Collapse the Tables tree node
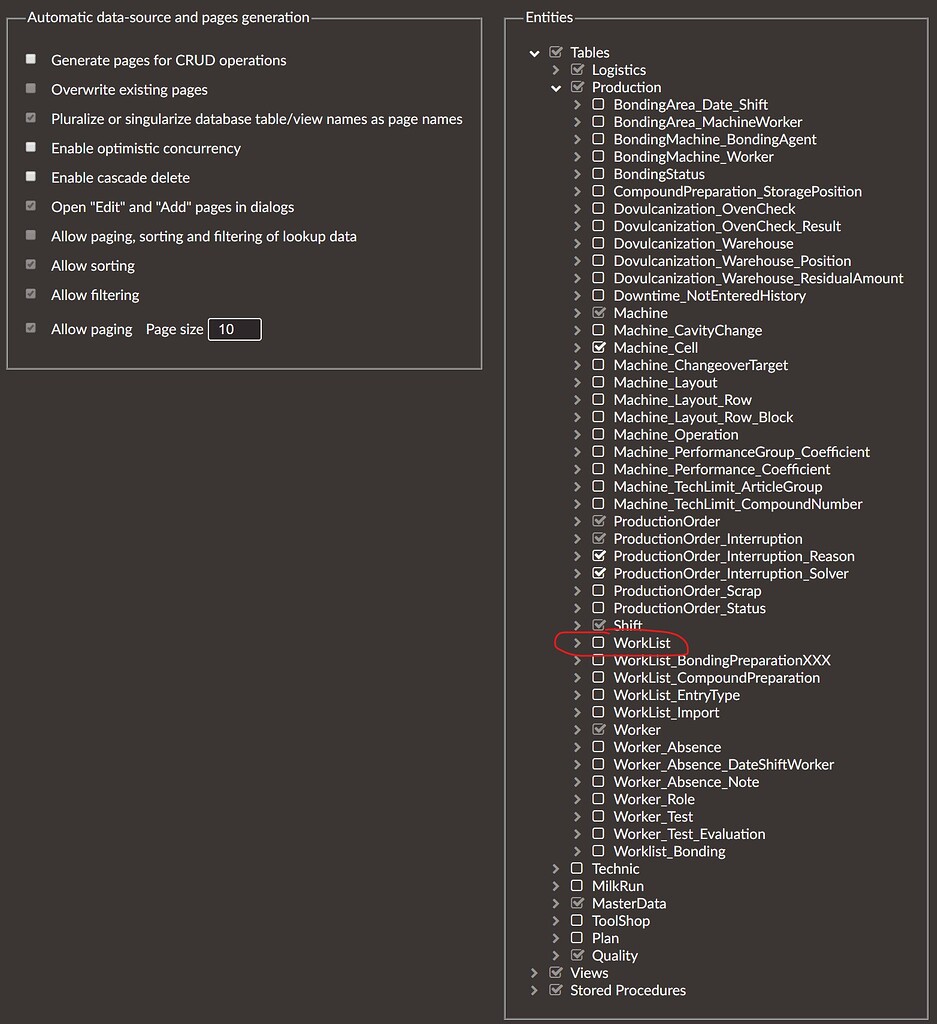This screenshot has width=937, height=1024. [534, 52]
